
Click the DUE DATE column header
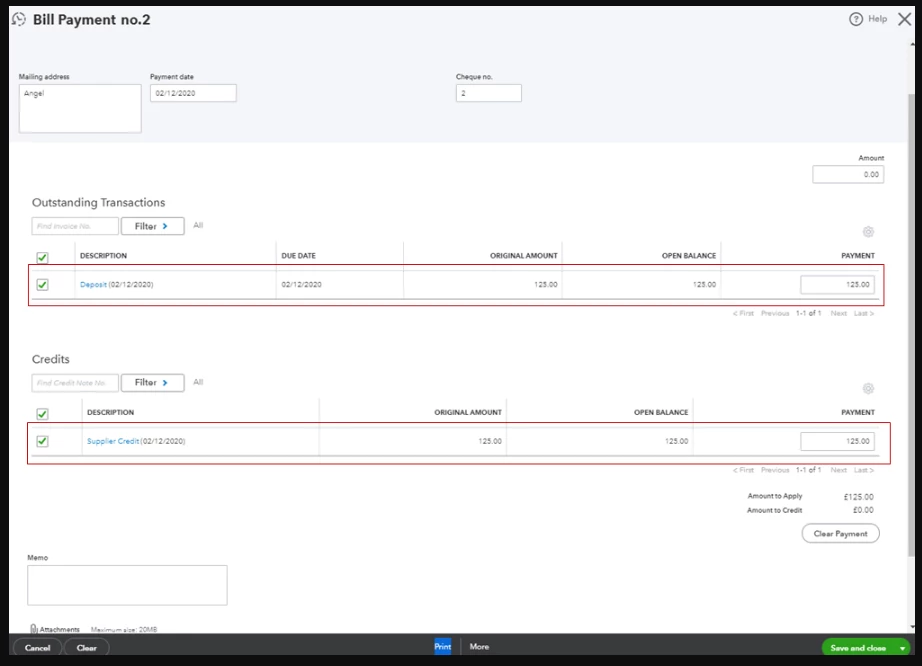pos(298,256)
